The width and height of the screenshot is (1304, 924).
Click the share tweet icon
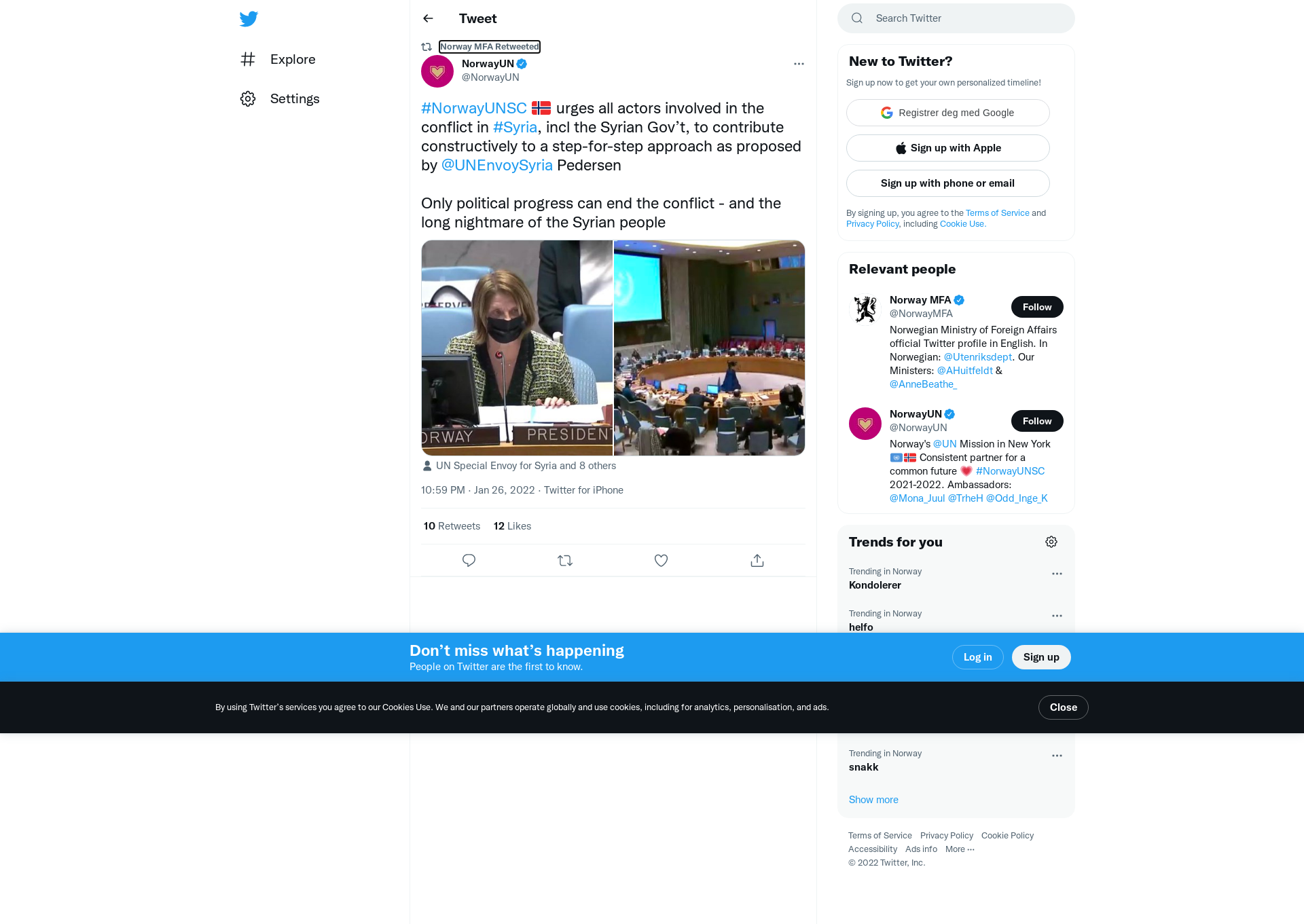point(757,561)
